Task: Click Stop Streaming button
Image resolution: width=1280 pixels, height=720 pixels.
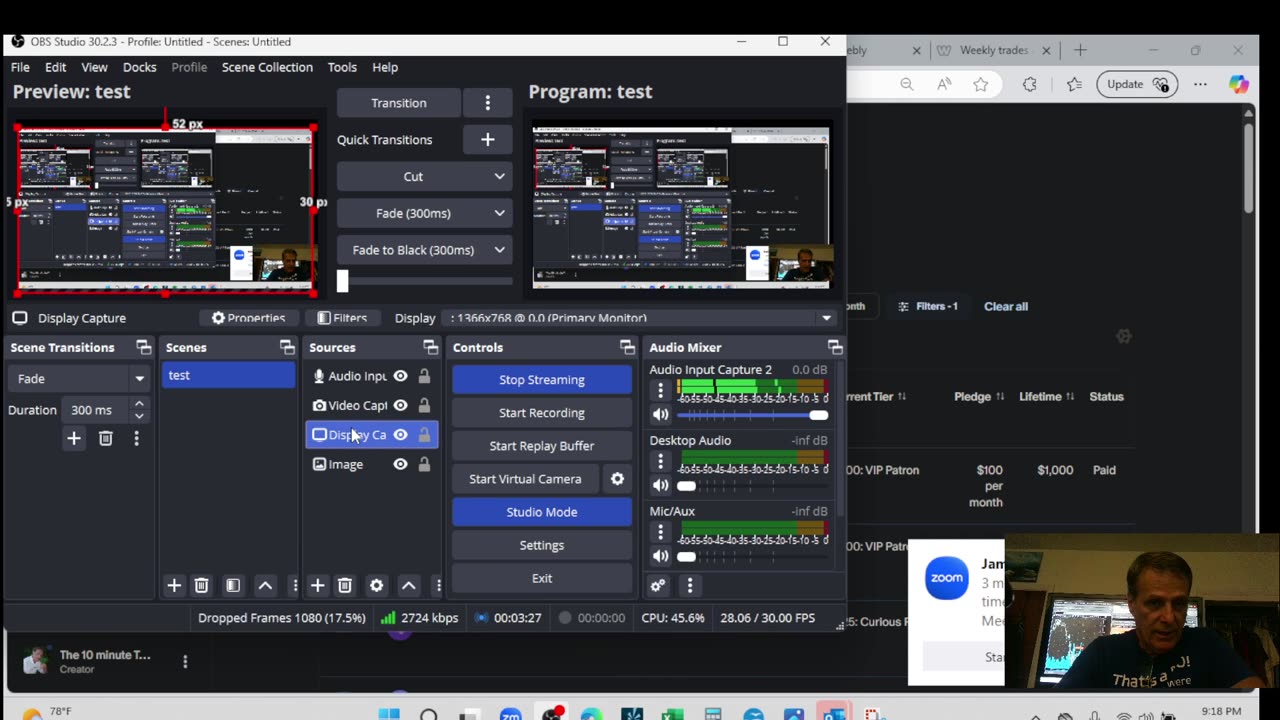Action: point(542,380)
